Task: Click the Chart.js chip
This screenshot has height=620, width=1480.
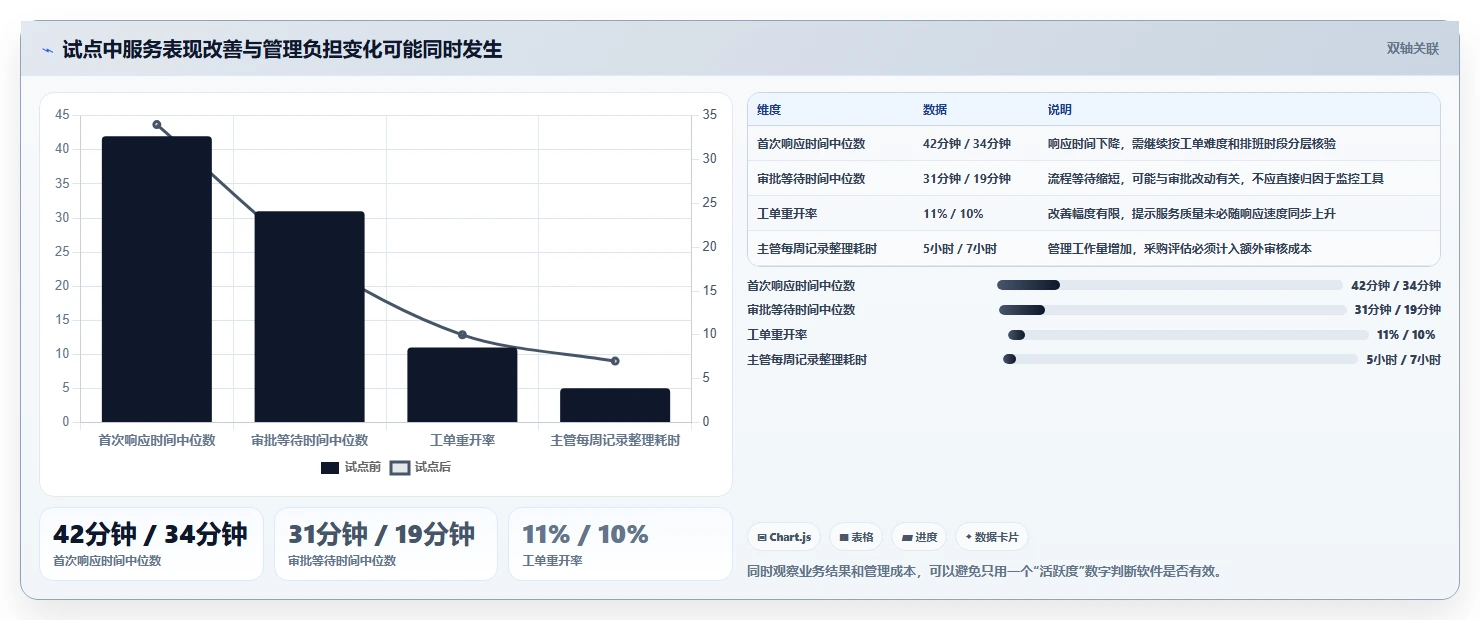Action: point(784,537)
